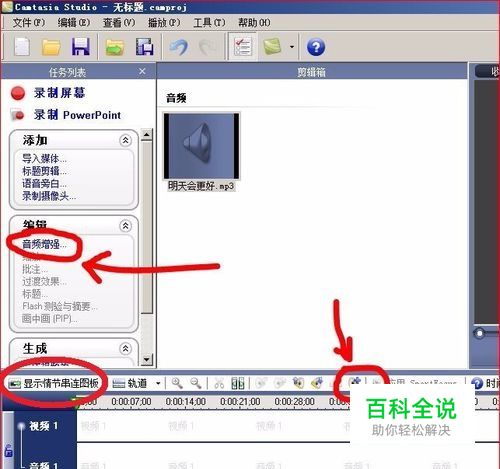Zoom in the timeline with the plus magnifier
The width and height of the screenshot is (500, 469).
177,383
